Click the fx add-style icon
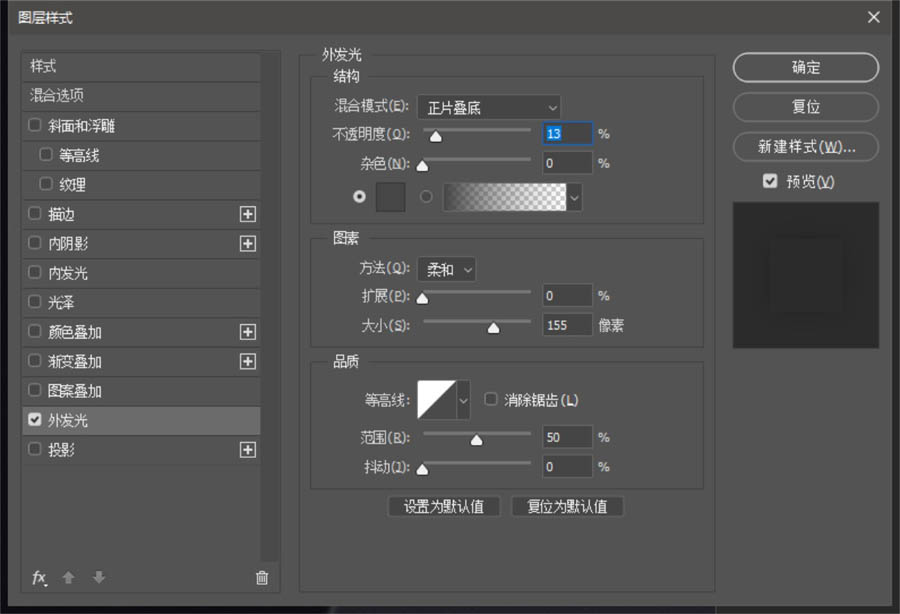 point(39,577)
